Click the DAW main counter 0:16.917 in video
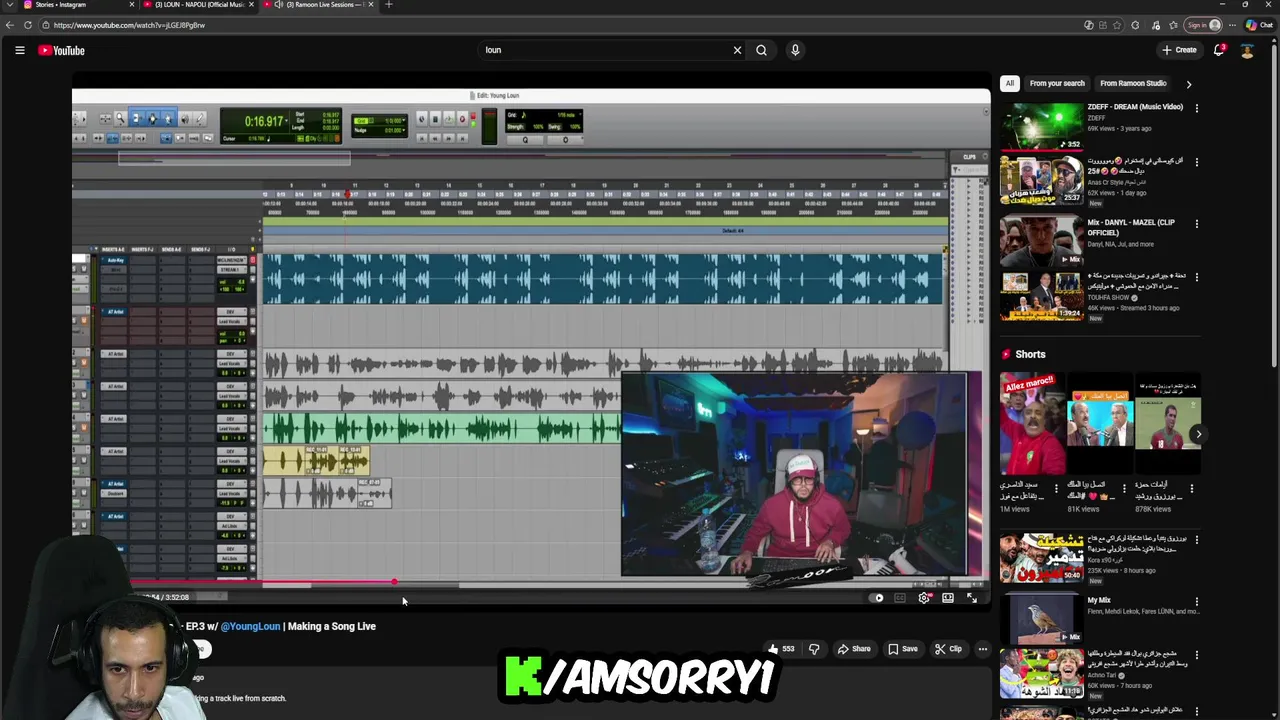Viewport: 1280px width, 720px height. click(x=265, y=122)
